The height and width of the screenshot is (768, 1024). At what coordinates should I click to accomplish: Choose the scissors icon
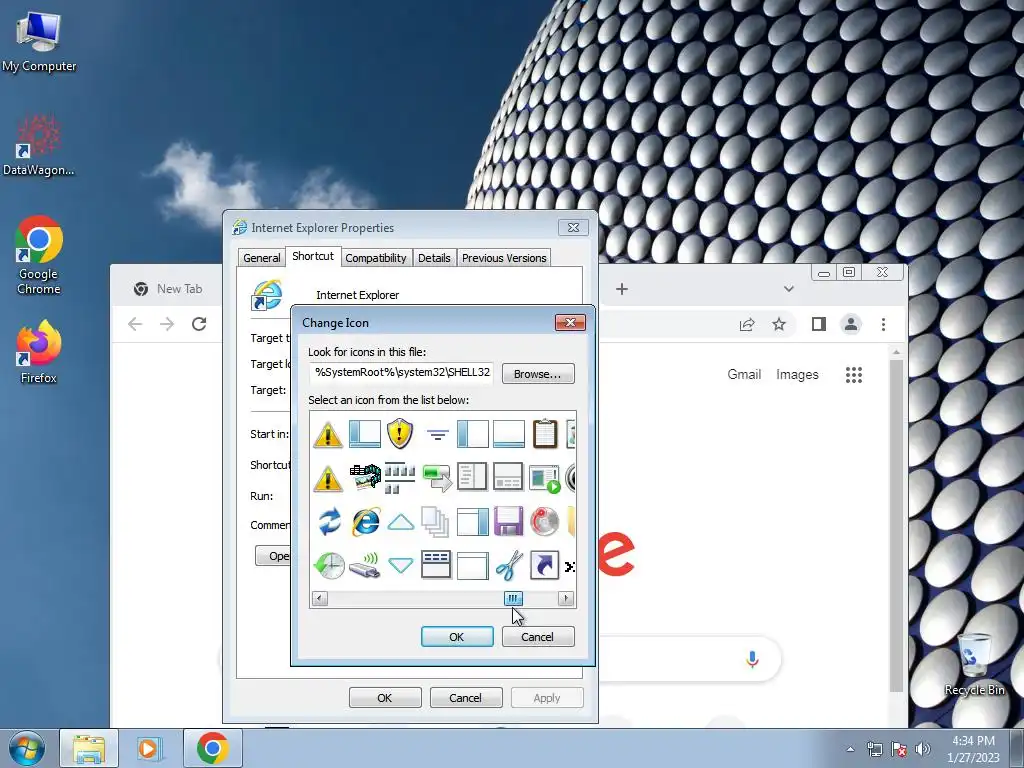(x=509, y=566)
